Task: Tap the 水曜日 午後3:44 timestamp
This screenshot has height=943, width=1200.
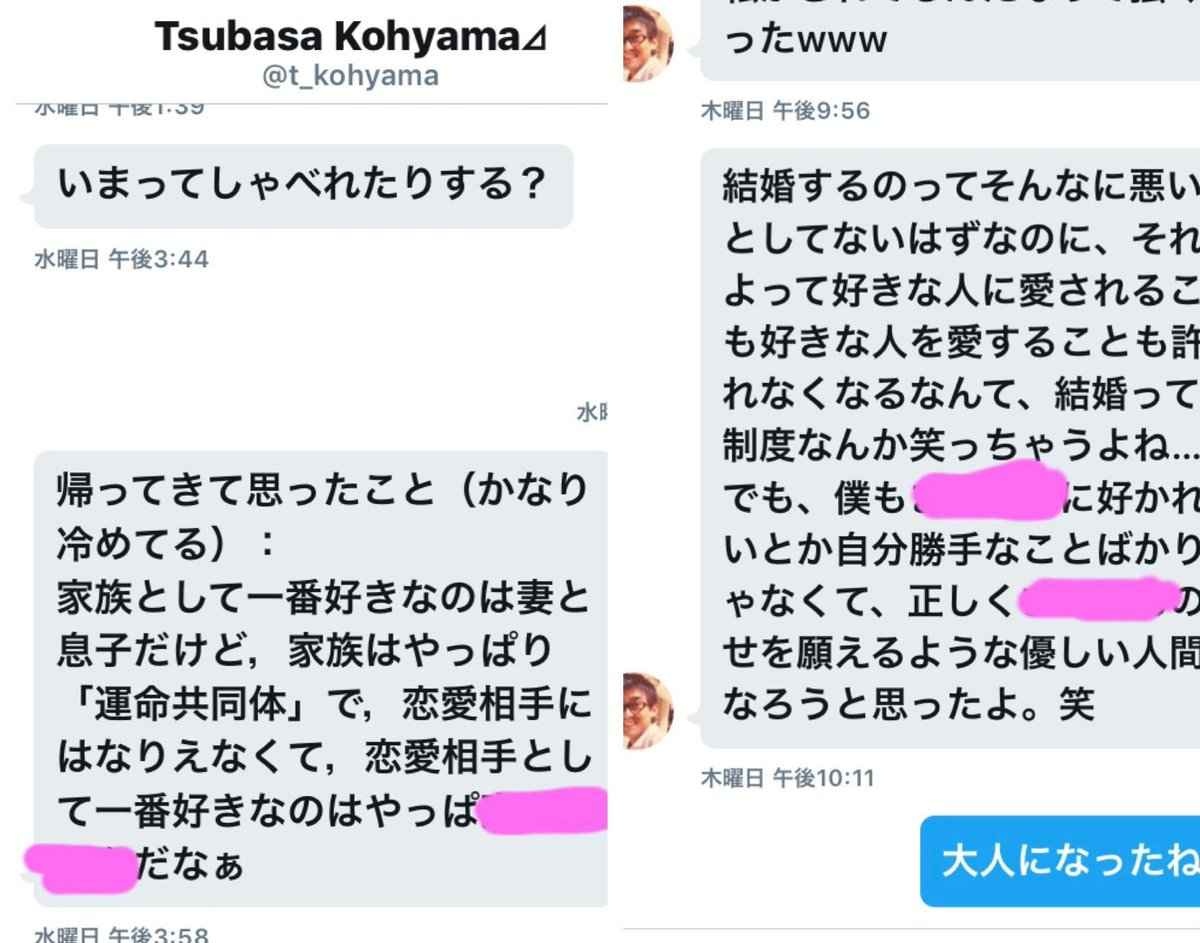Action: pos(121,260)
